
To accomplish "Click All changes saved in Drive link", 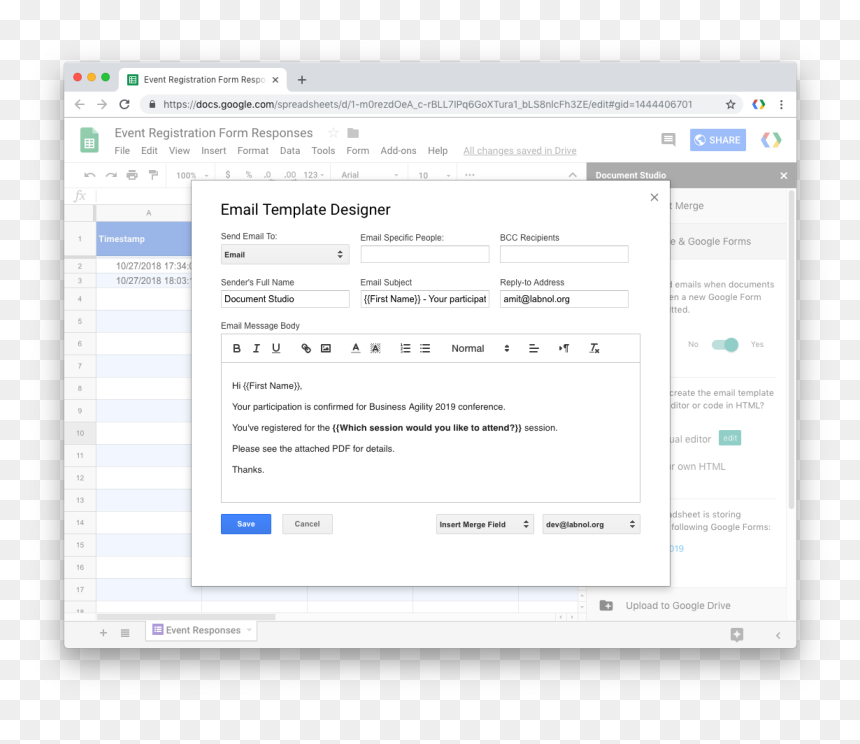I will click(519, 151).
